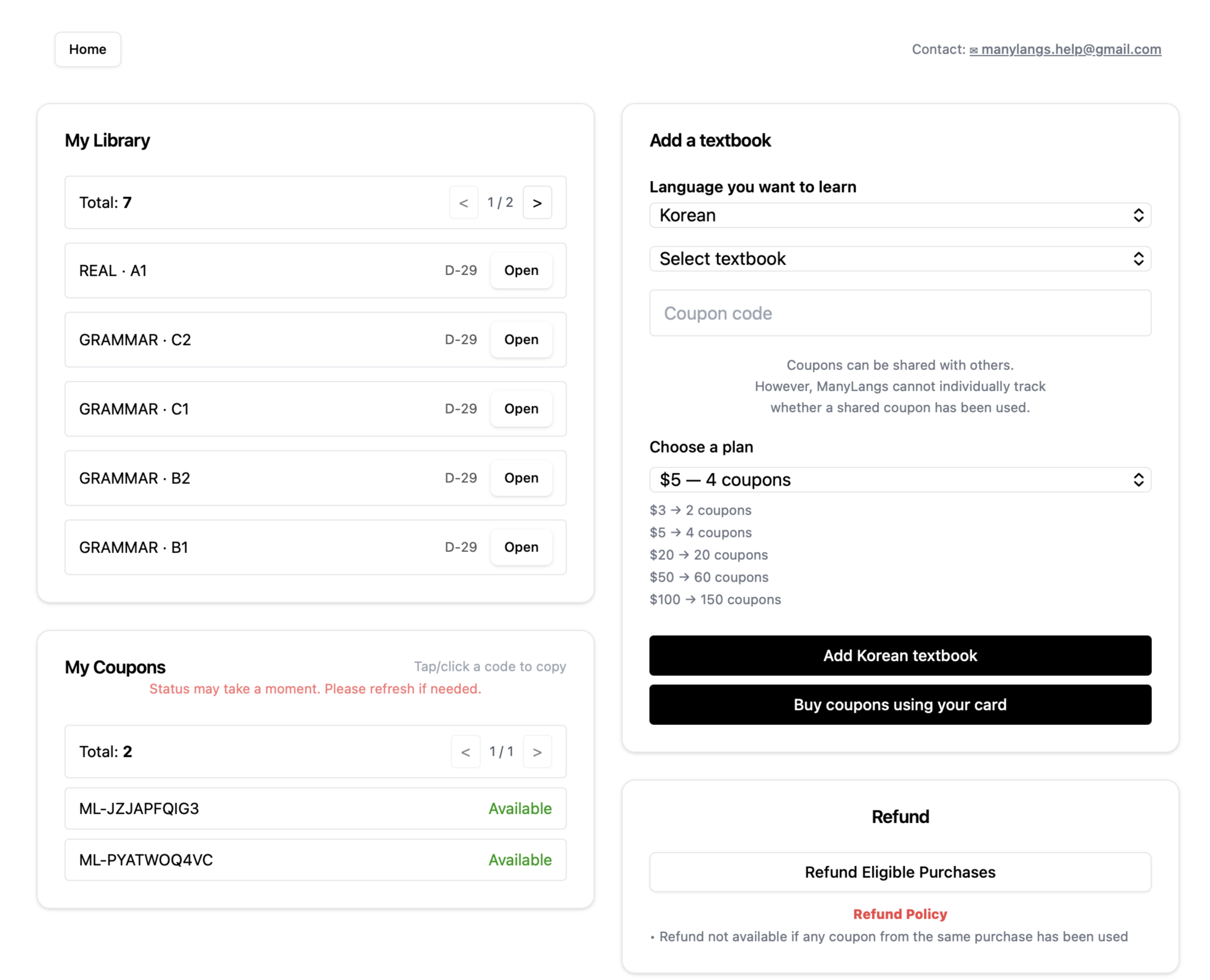1210x980 pixels.
Task: Go to previous library page arrow
Action: click(x=463, y=203)
